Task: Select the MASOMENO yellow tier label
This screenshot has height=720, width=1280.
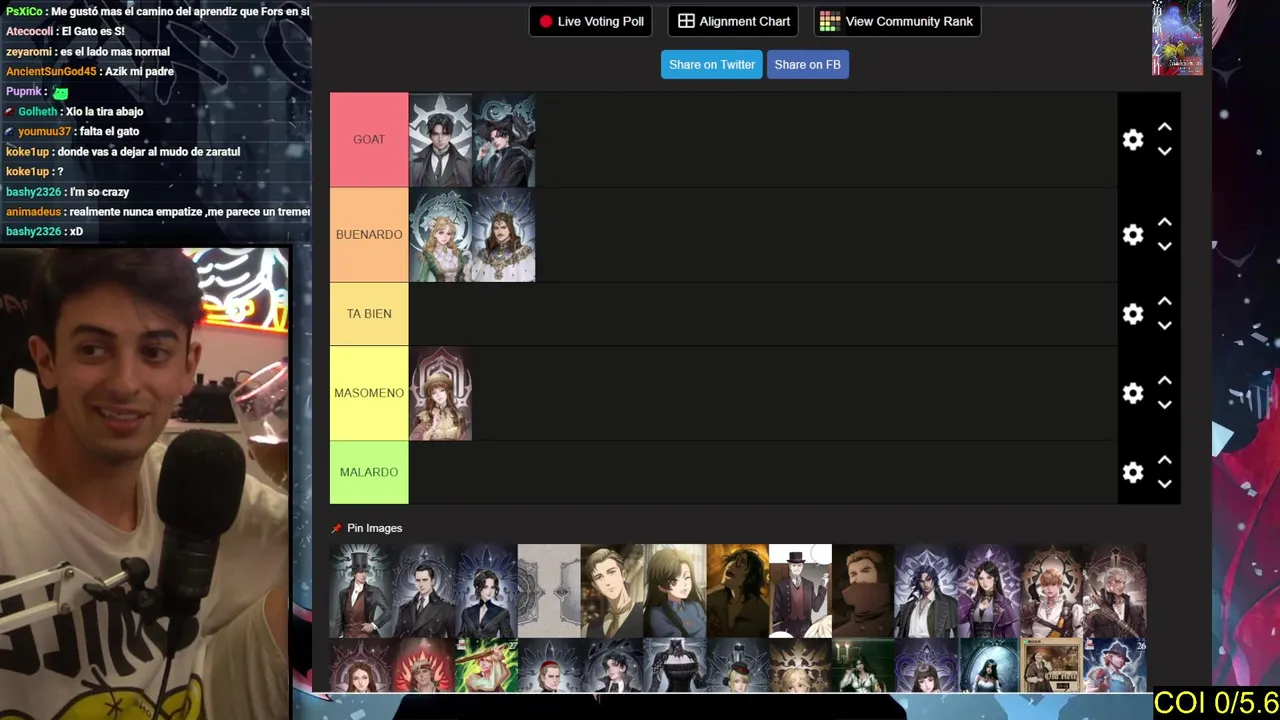Action: point(369,393)
